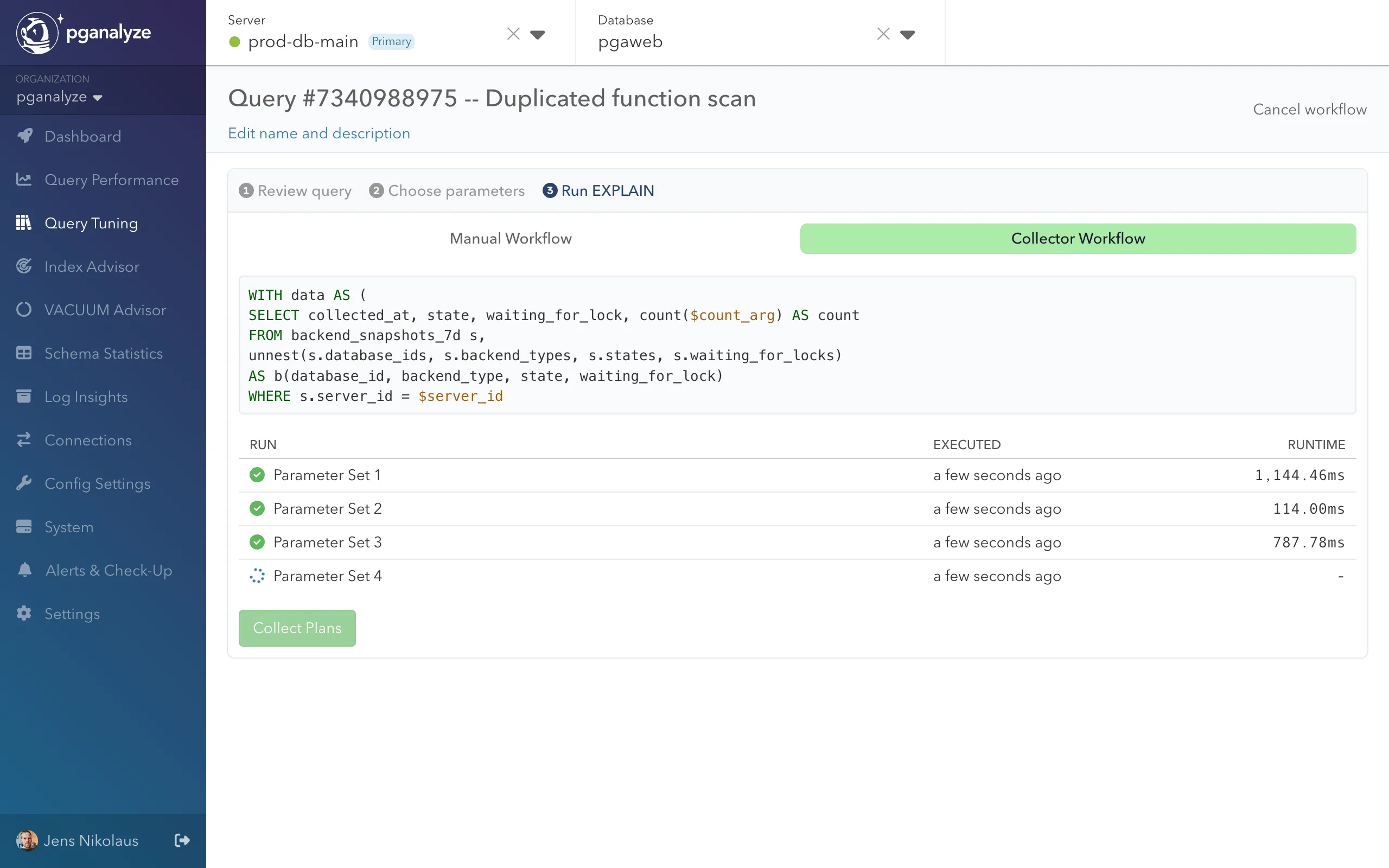The height and width of the screenshot is (868, 1389).
Task: Click the Query Performance chart icon
Action: pyautogui.click(x=24, y=179)
